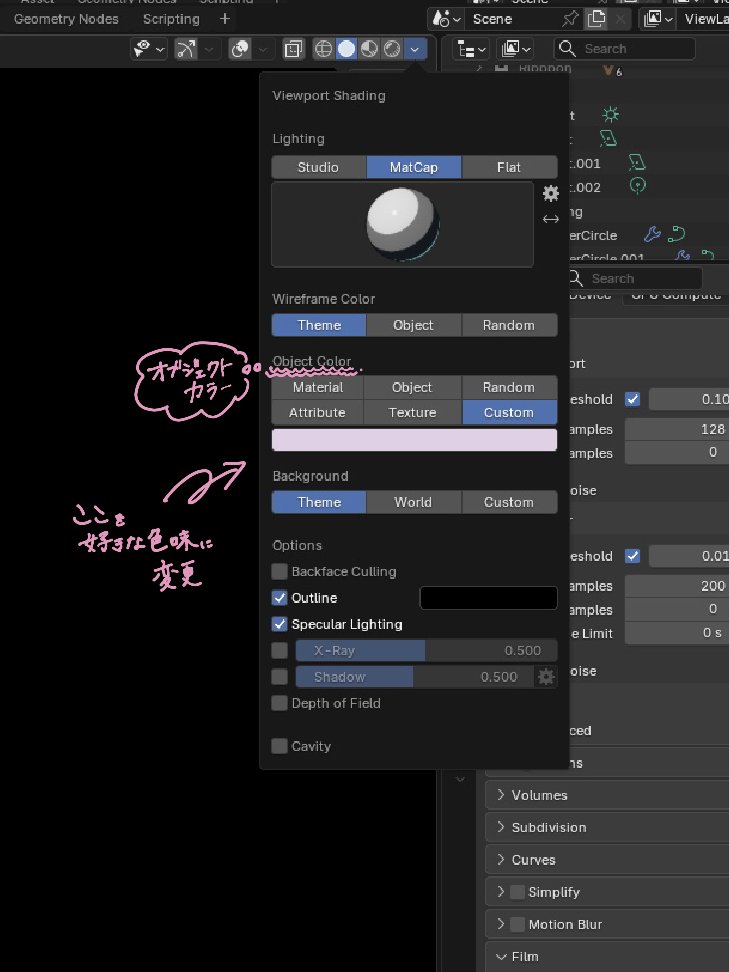
Task: Open the MatCap preferences gear icon
Action: (x=550, y=193)
